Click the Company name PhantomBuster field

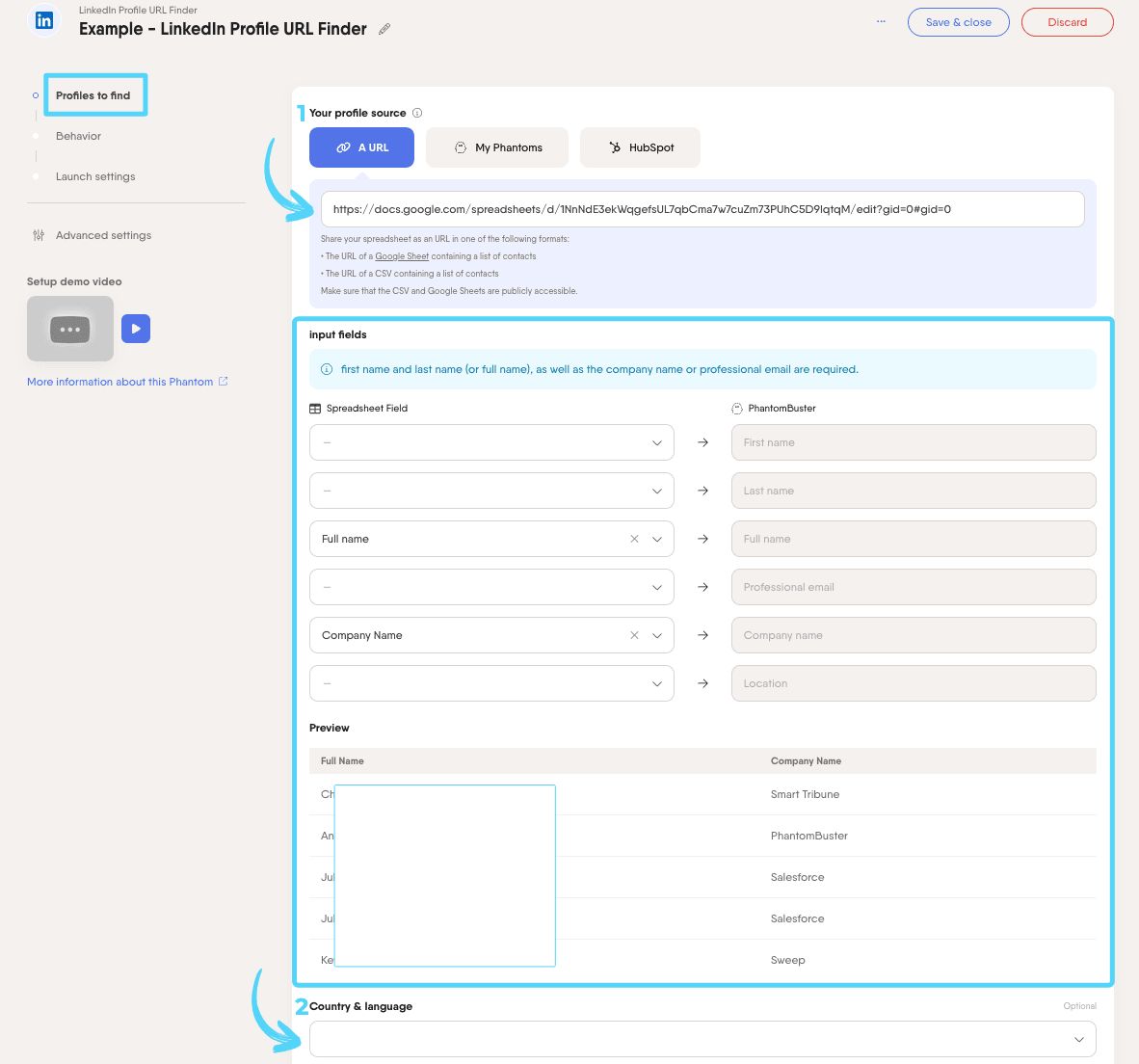914,635
